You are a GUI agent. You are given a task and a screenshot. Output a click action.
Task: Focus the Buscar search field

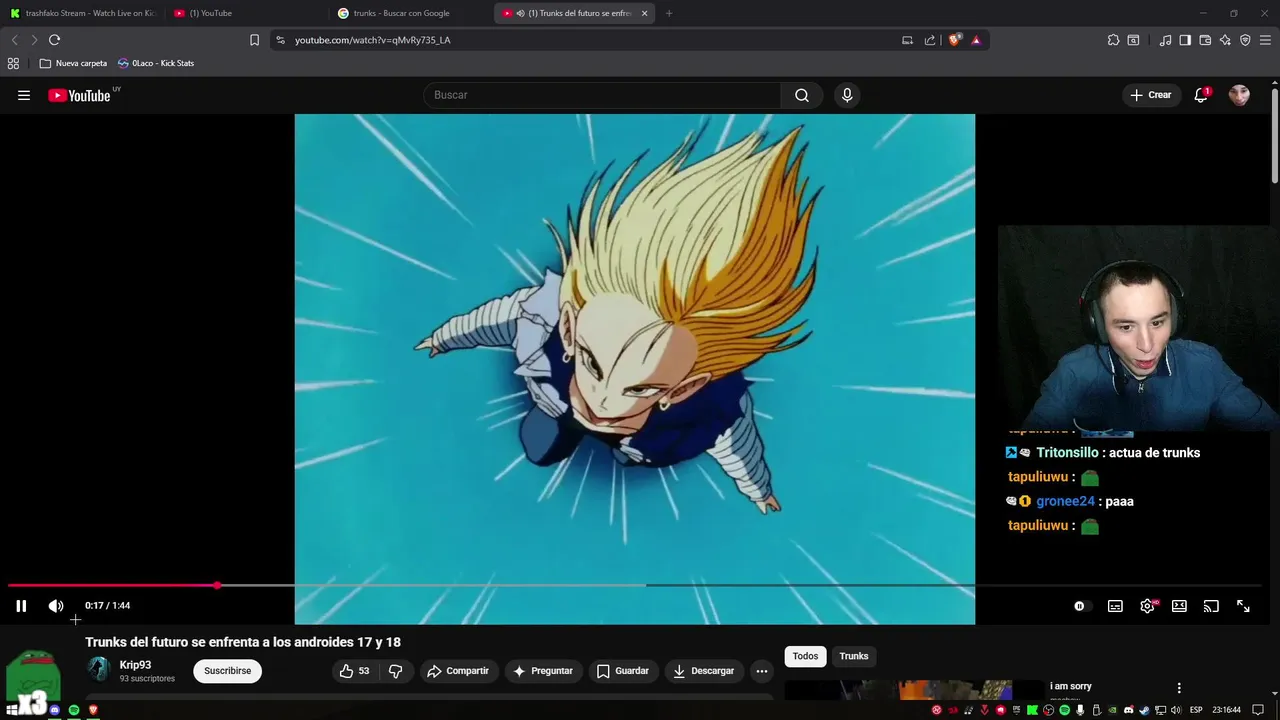point(602,95)
